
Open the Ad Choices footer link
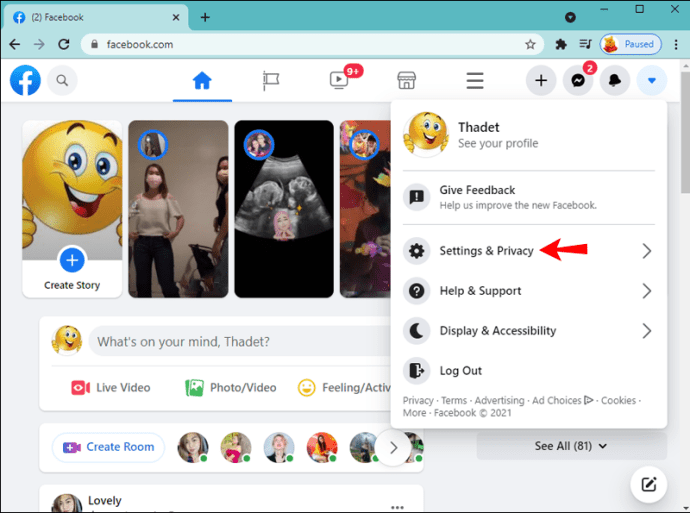(x=562, y=400)
